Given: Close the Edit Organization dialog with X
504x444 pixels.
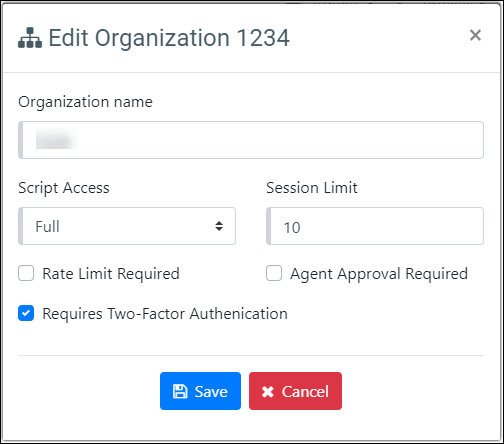Looking at the screenshot, I should pyautogui.click(x=475, y=35).
